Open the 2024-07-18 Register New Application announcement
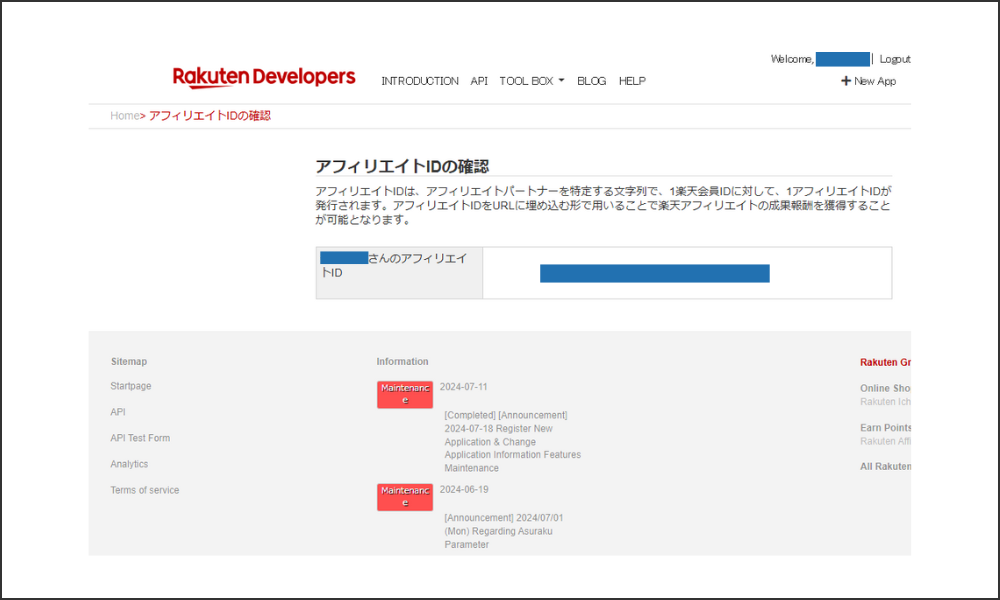The width and height of the screenshot is (1000, 600). click(513, 441)
